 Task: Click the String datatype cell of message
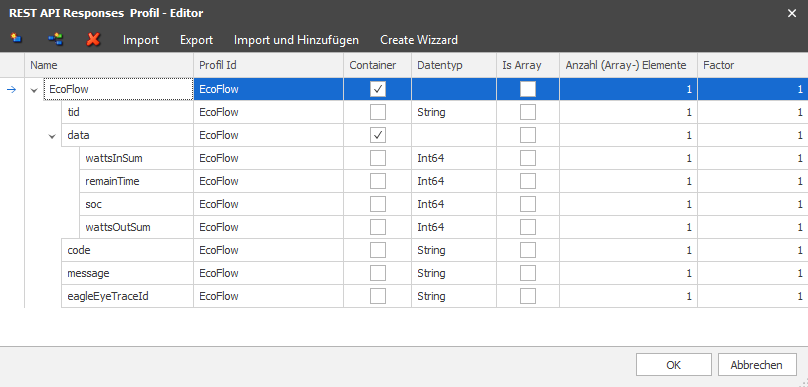pyautogui.click(x=454, y=273)
